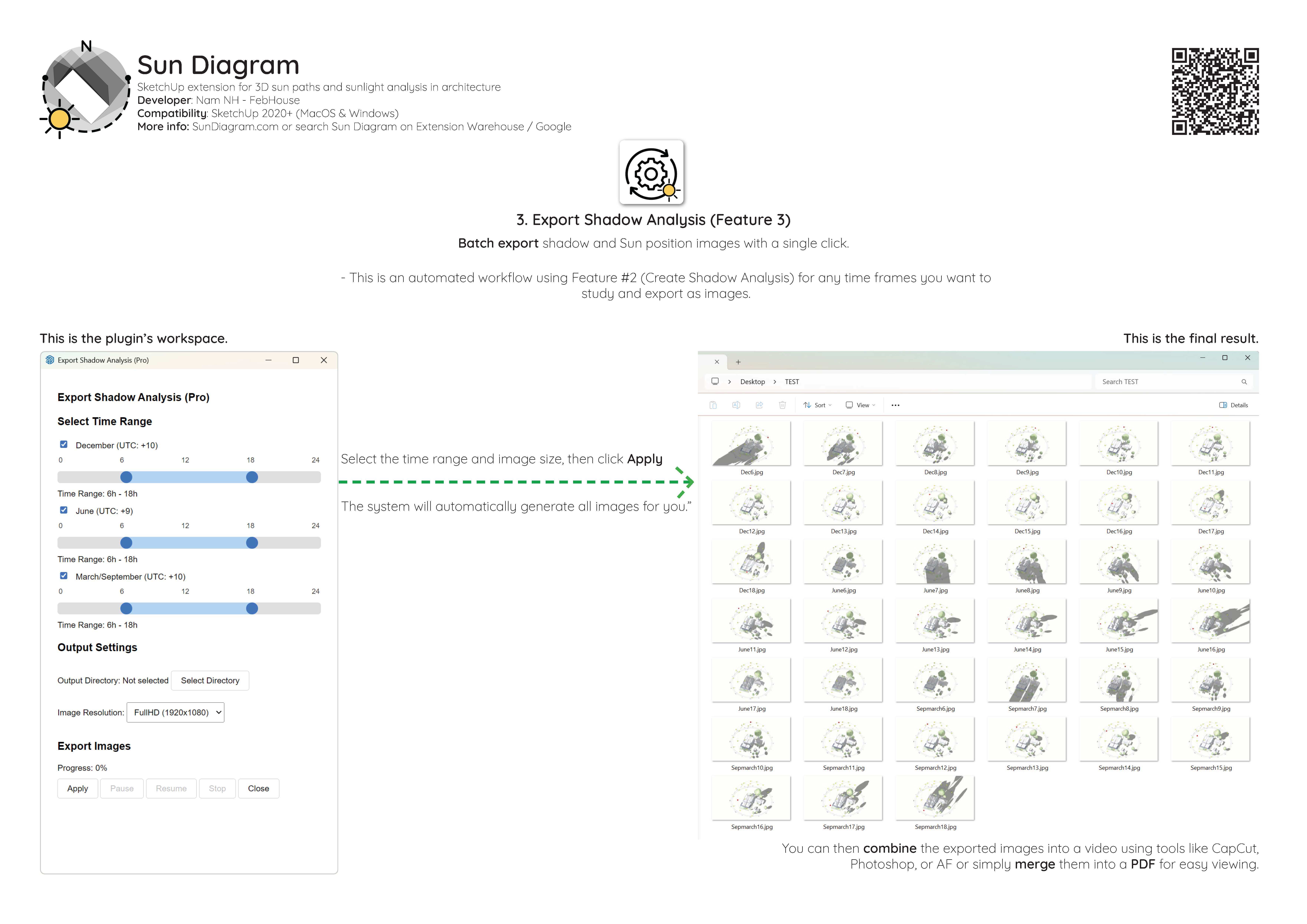Uncheck the December (UTC: +10) checkbox
Viewport: 1307px width, 924px height.
(64, 444)
